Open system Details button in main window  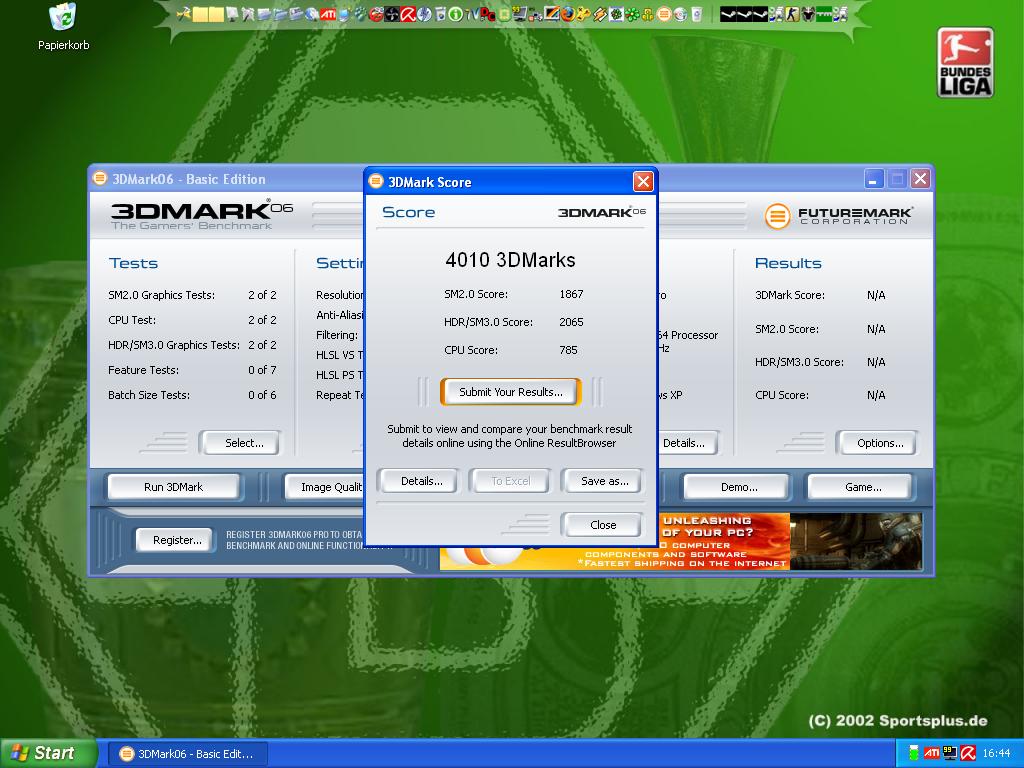(686, 443)
